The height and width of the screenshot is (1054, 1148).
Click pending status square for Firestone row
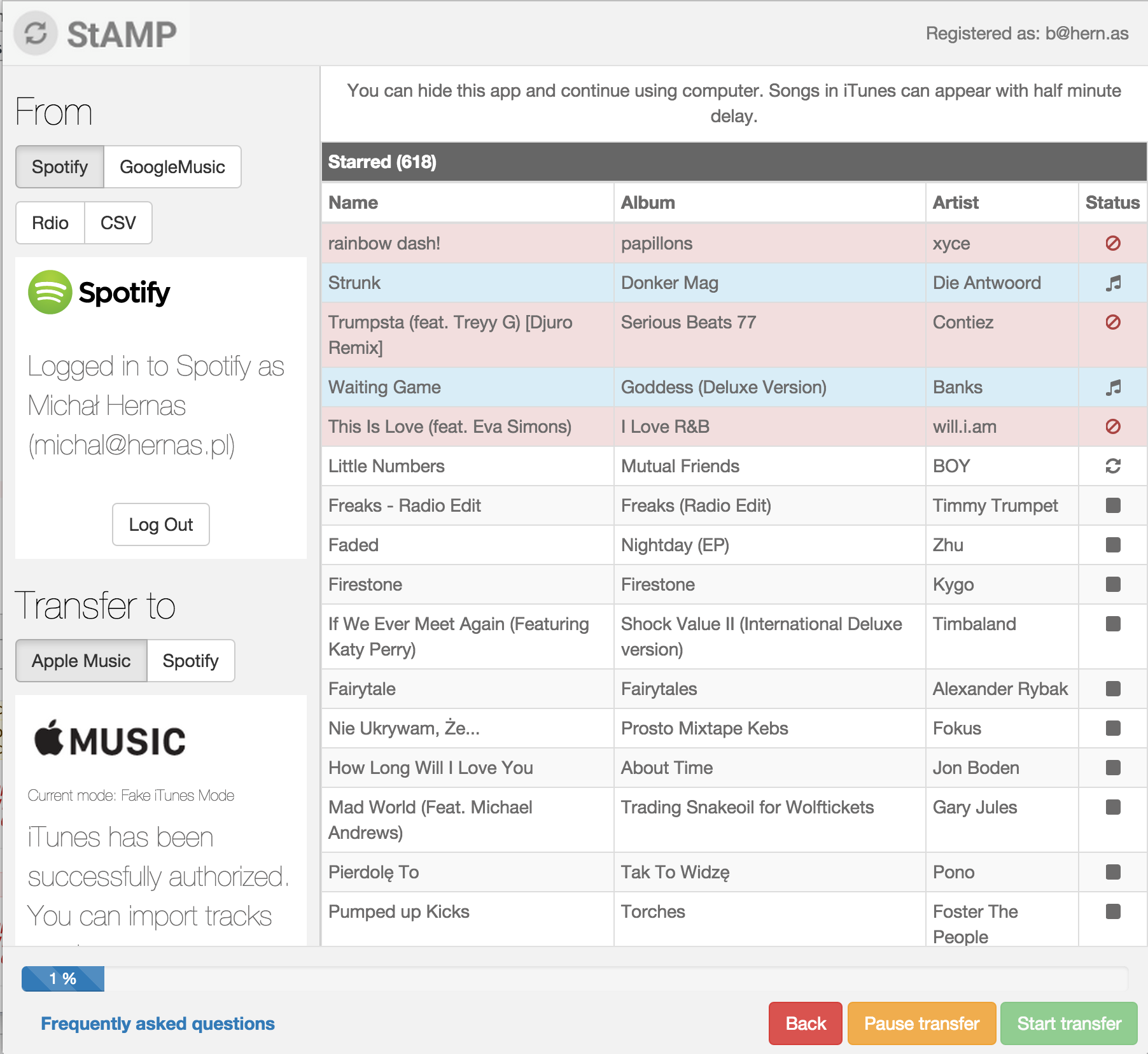1113,584
